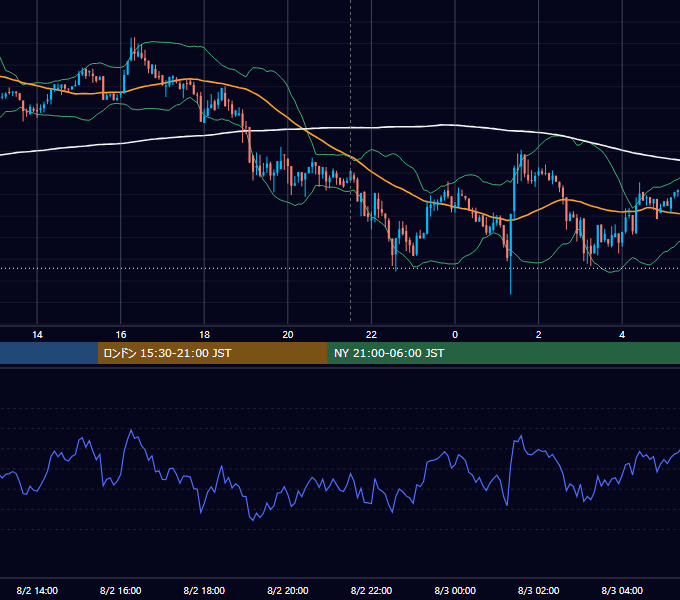Viewport: 680px width, 600px height.
Task: Click the 14 hour label on the price chart axis
Action: tap(37, 335)
